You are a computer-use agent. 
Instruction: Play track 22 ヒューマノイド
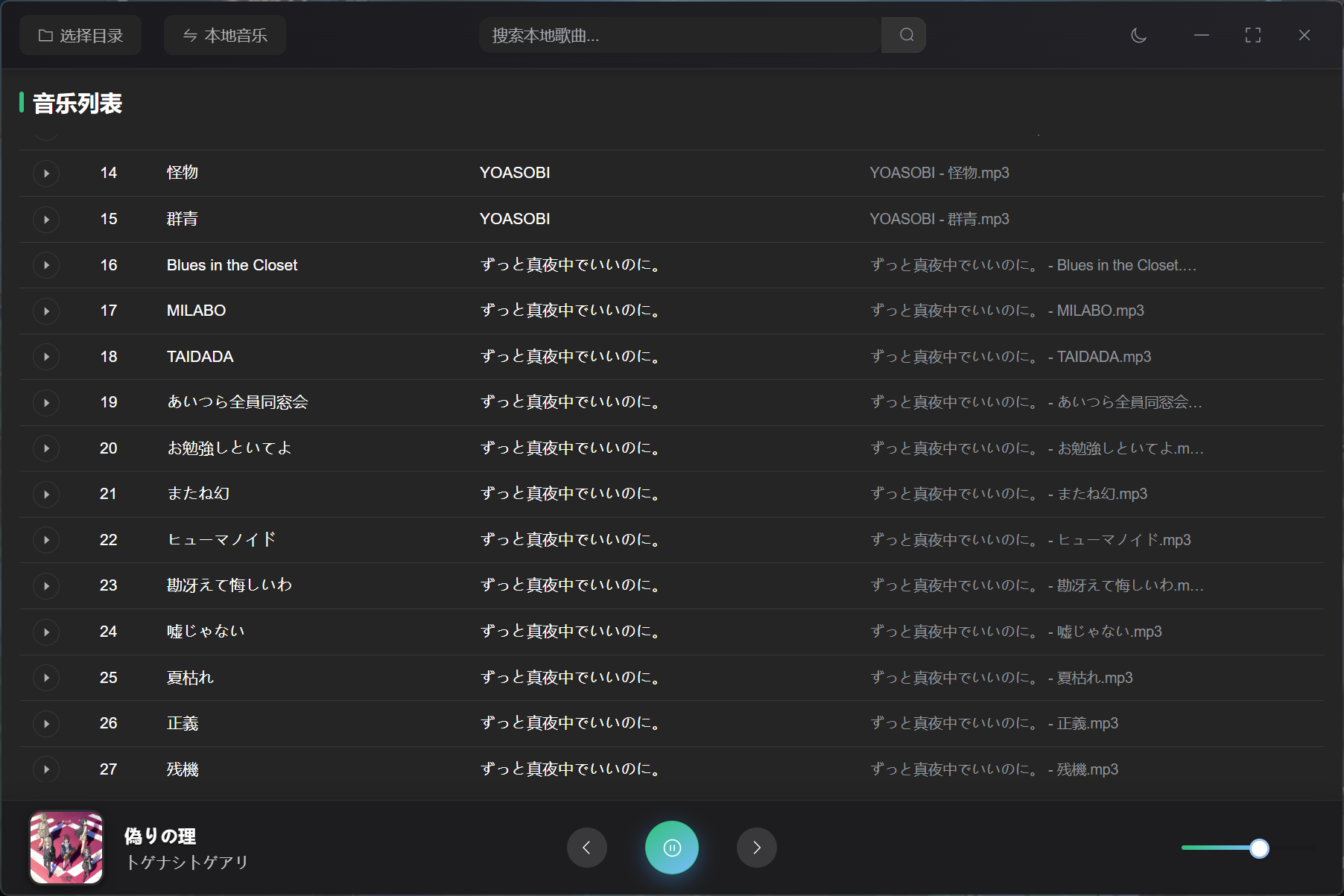(46, 540)
